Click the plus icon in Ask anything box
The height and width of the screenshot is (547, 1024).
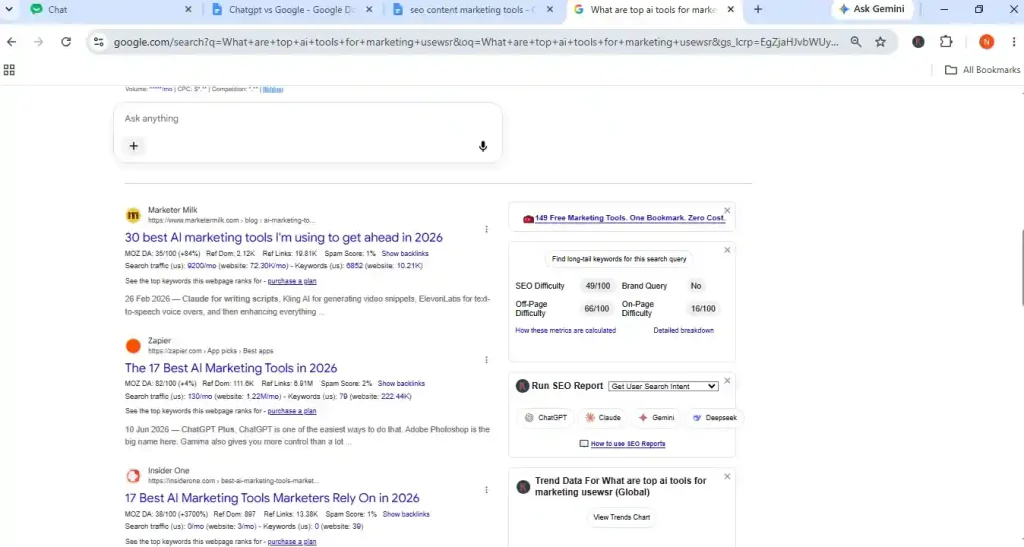[x=134, y=146]
